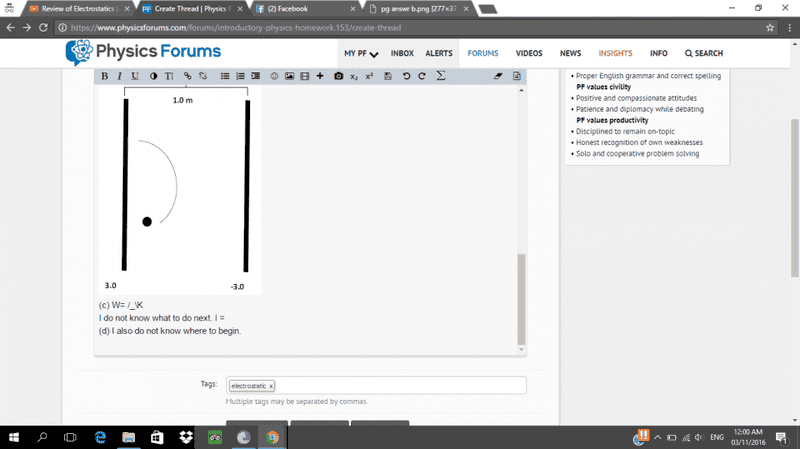Insert media using the film icon

click(x=305, y=76)
